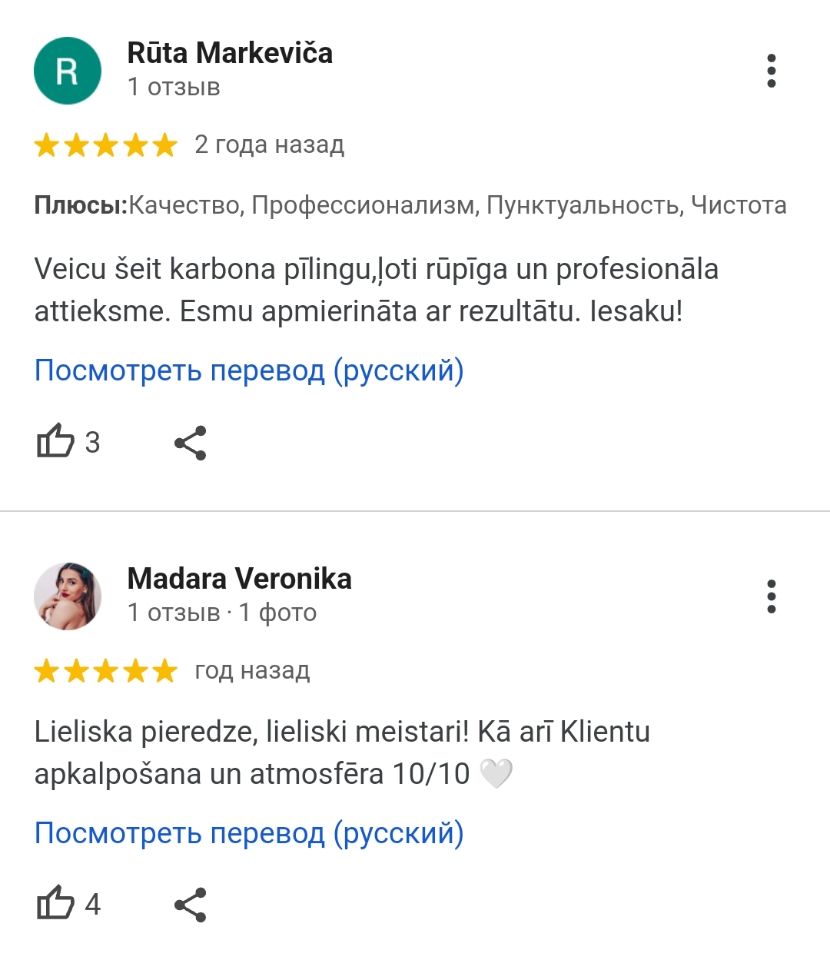Open Madara's "1 отзыв · 1 фото" info

coord(222,612)
